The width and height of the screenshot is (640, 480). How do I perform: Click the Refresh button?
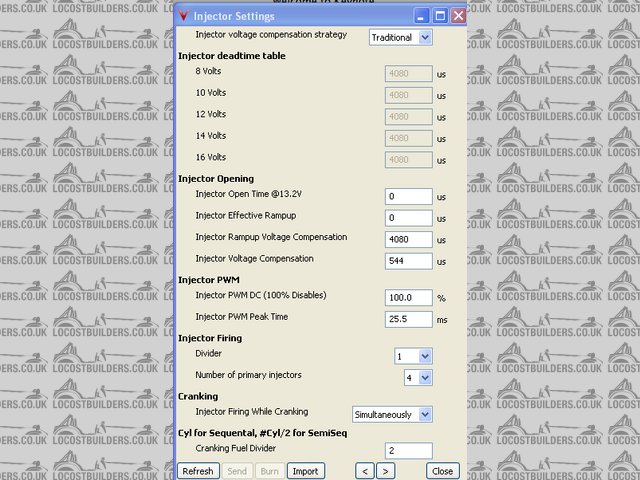(x=197, y=471)
